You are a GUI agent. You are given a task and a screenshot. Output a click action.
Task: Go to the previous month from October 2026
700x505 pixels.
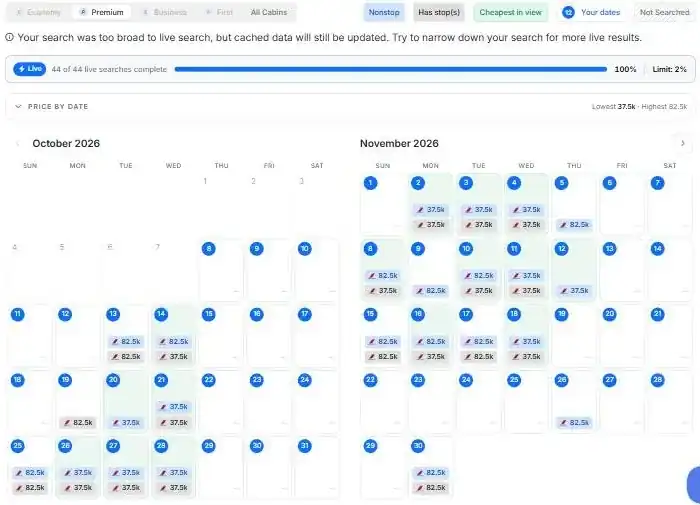pyautogui.click(x=18, y=143)
